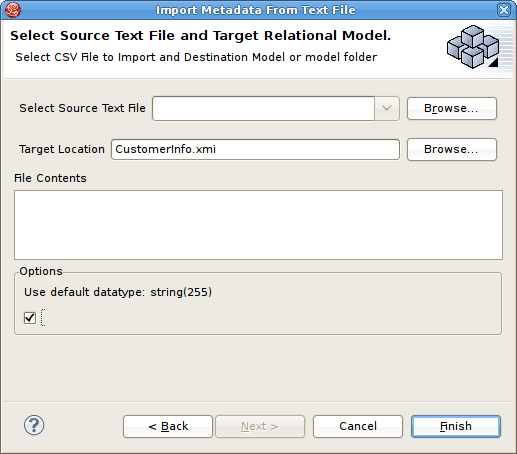This screenshot has height=454, width=517.
Task: Browse for the source text file
Action: pos(452,108)
